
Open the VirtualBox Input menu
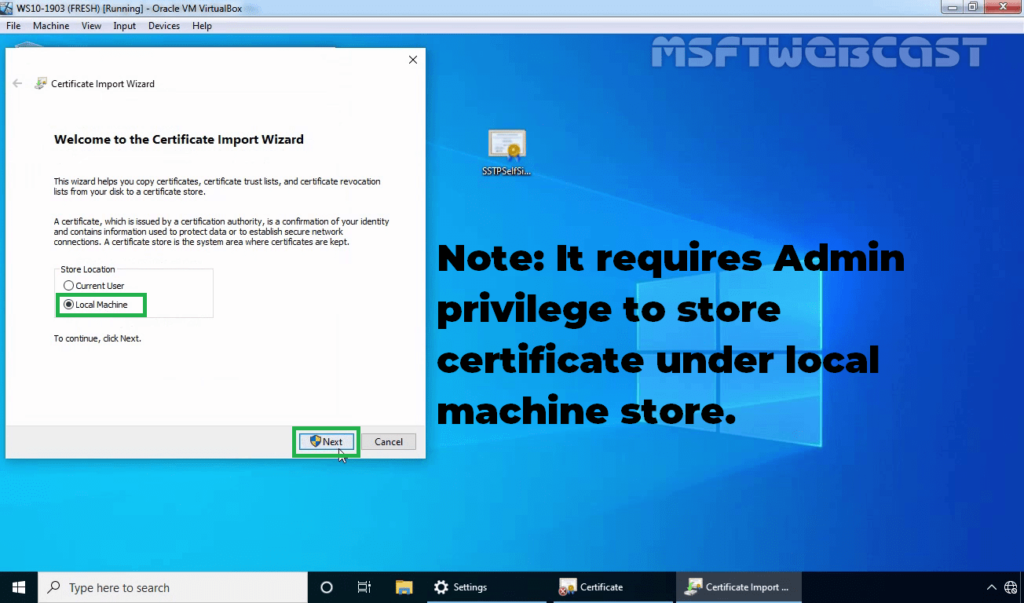point(124,25)
